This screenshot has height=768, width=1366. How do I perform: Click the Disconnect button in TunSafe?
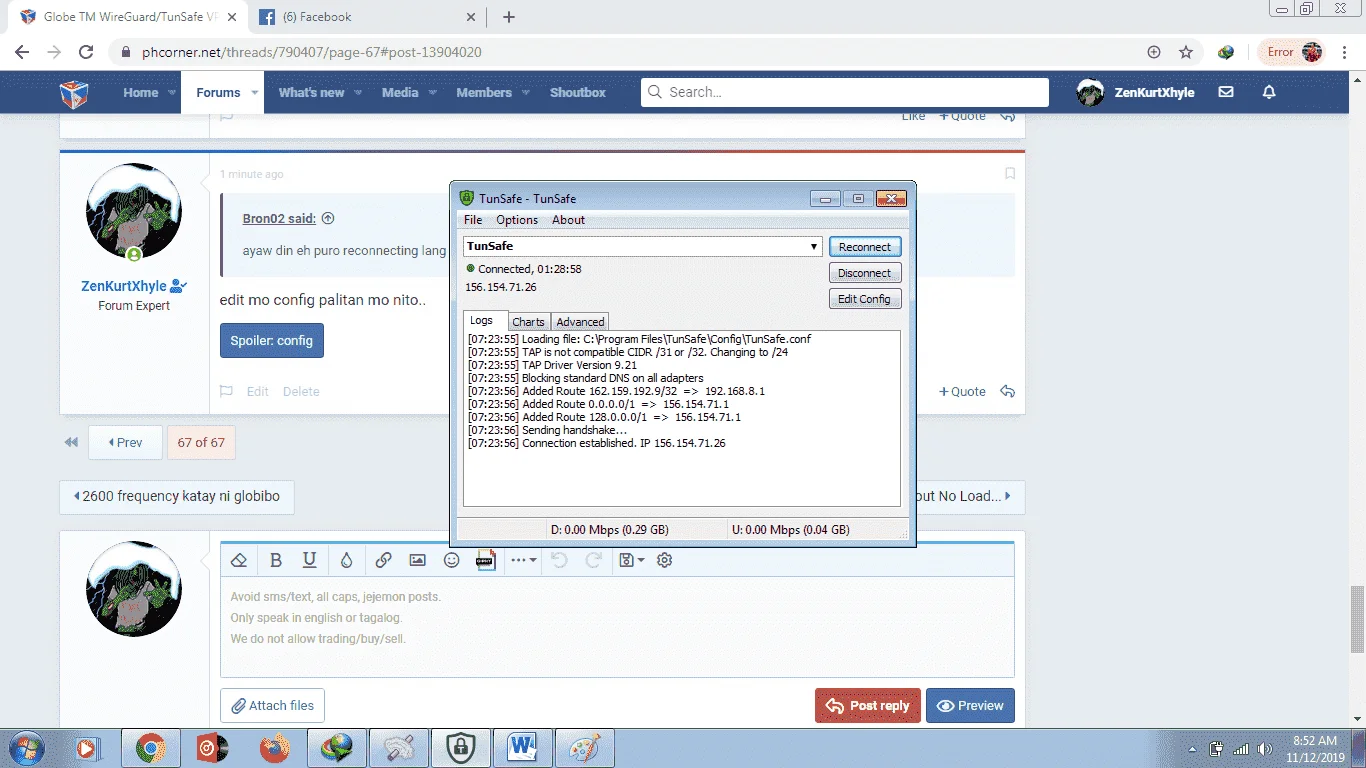coord(865,273)
